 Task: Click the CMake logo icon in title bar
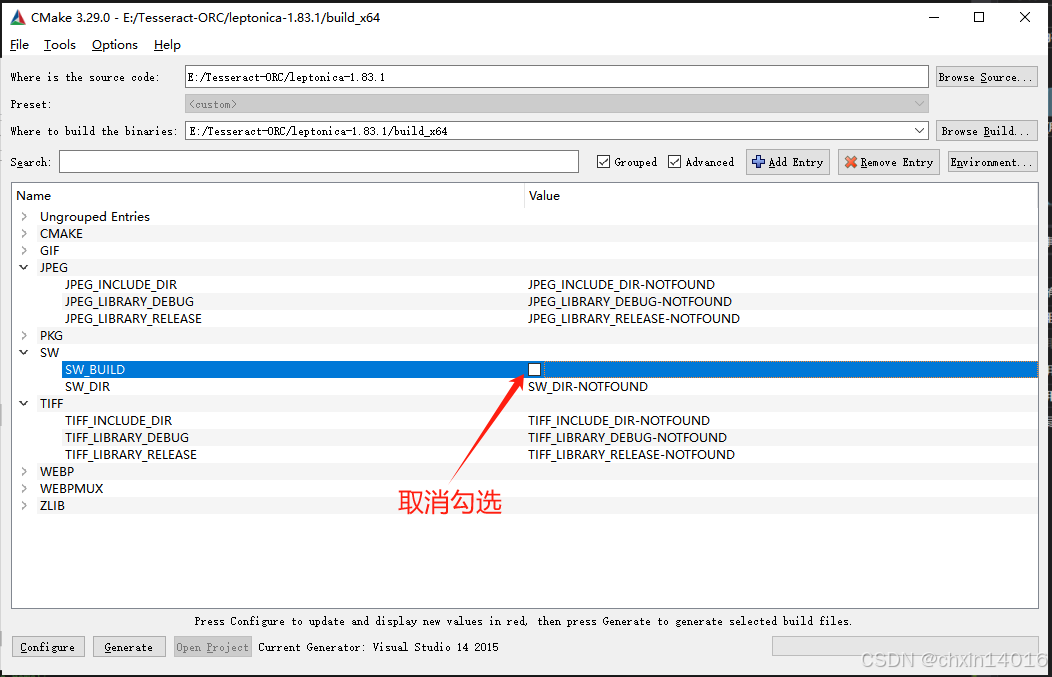(18, 17)
